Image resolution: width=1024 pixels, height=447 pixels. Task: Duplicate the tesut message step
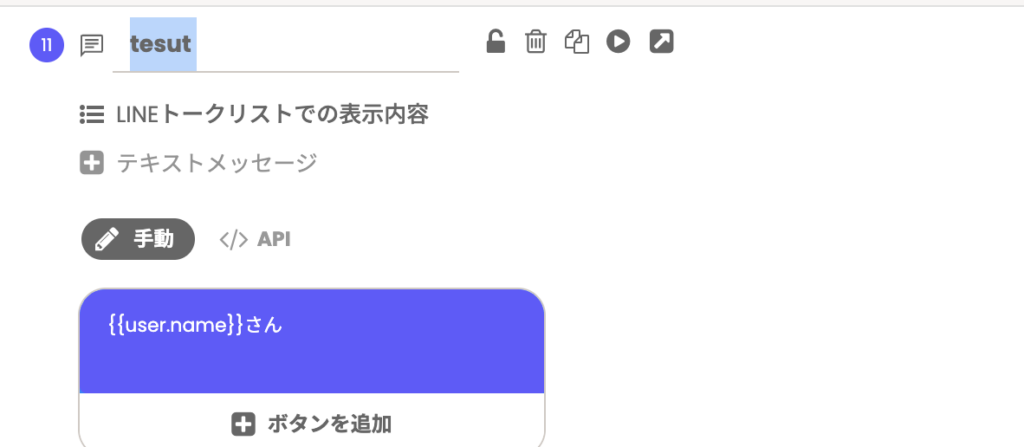(577, 41)
